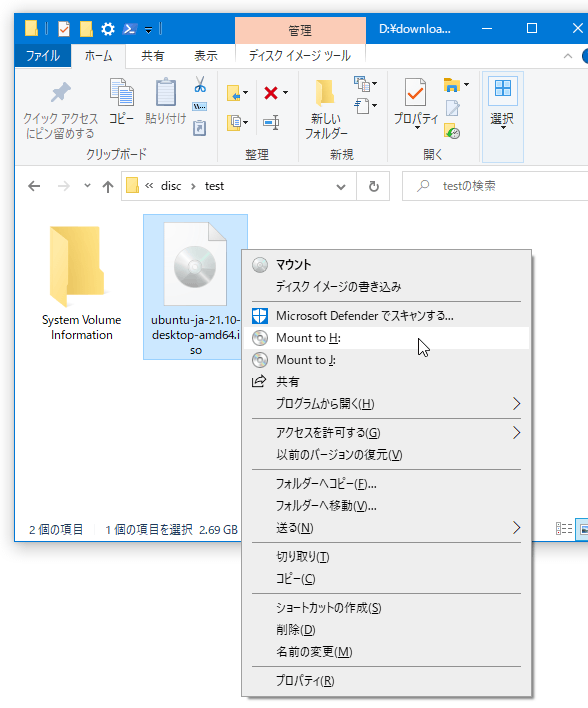Open プロパティ(R) from context menu
The height and width of the screenshot is (708, 588).
pos(386,680)
